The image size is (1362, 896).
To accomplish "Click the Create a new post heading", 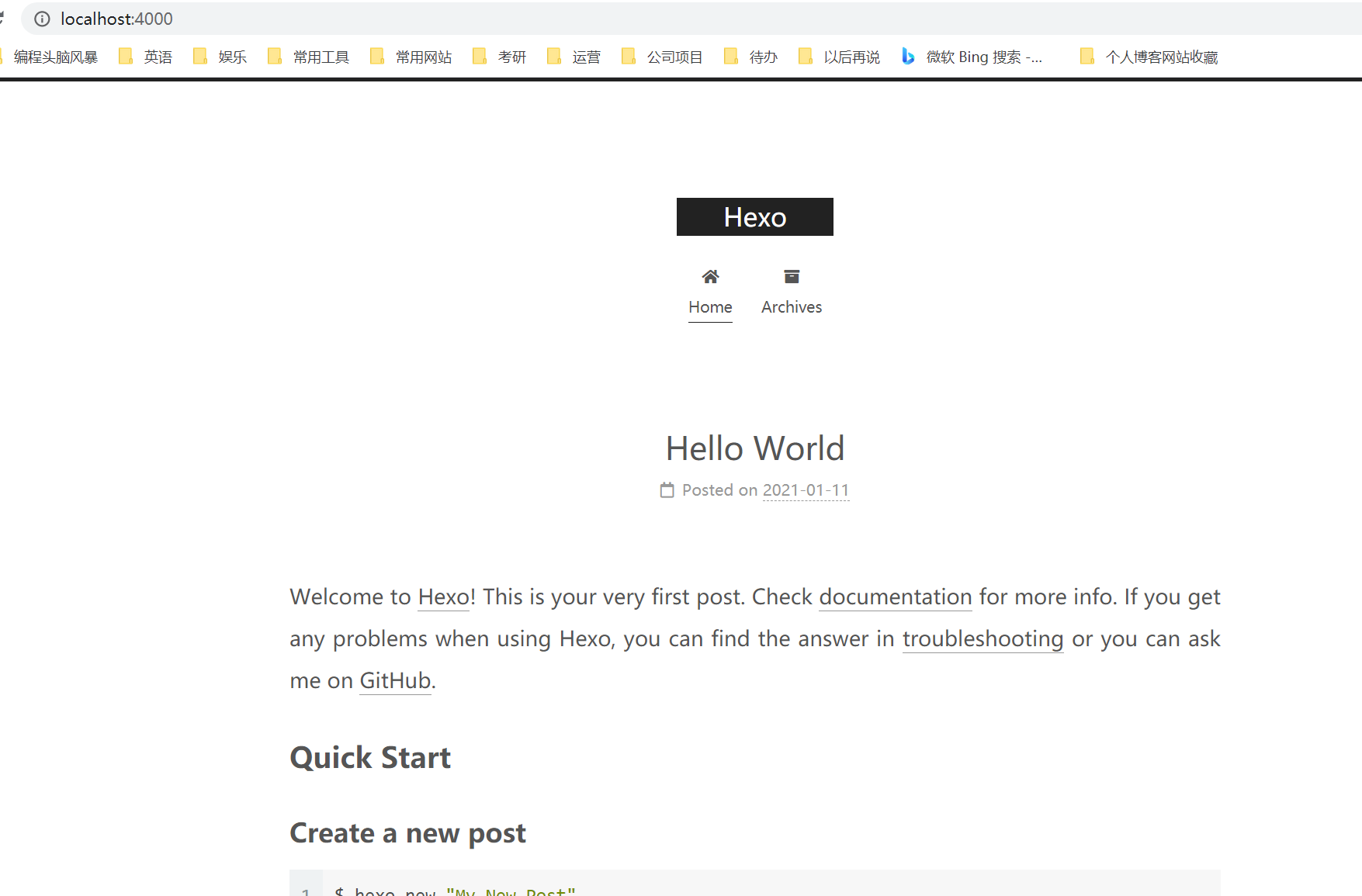I will pos(407,833).
